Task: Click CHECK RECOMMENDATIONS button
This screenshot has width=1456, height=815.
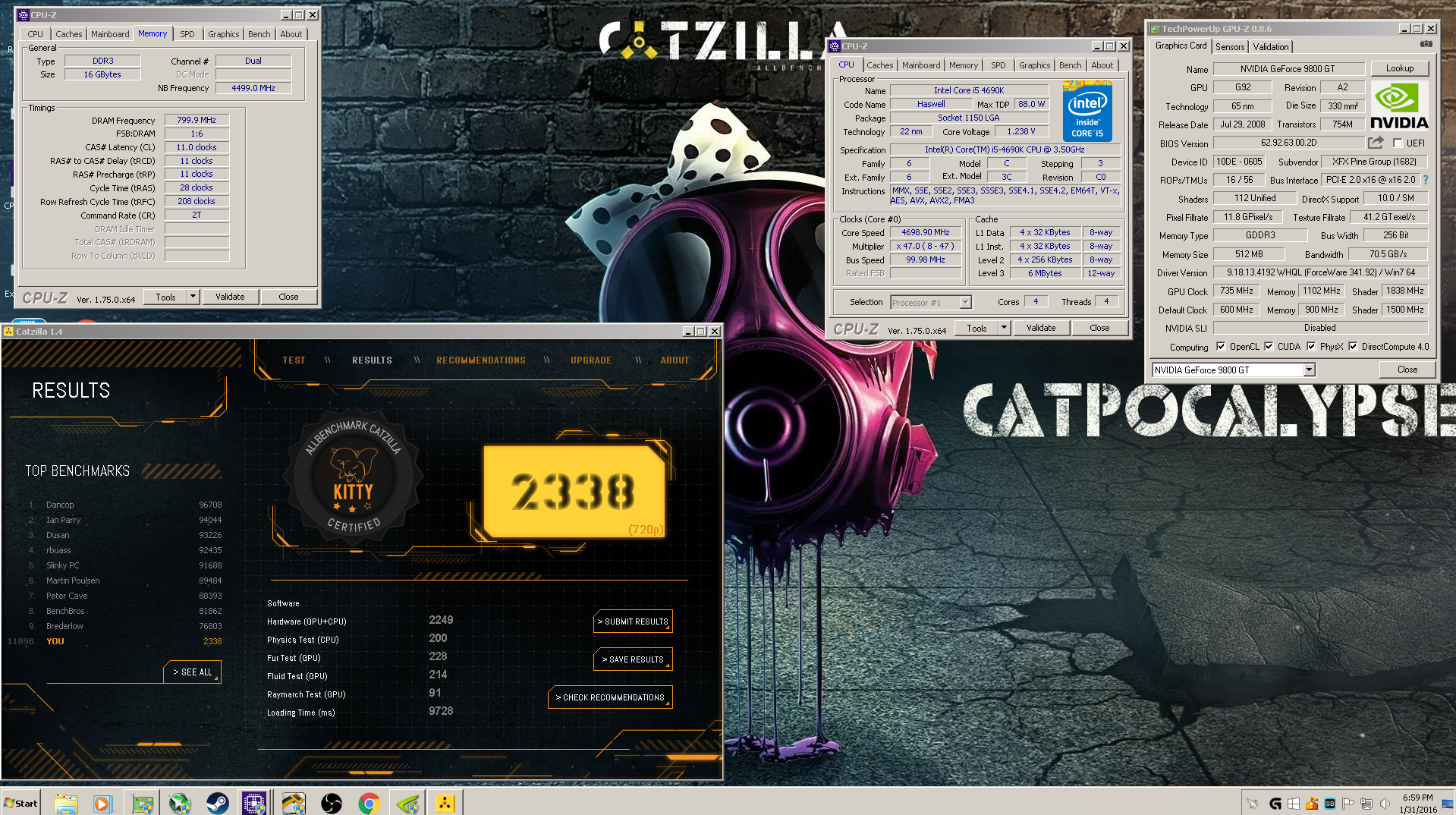Action: point(610,697)
